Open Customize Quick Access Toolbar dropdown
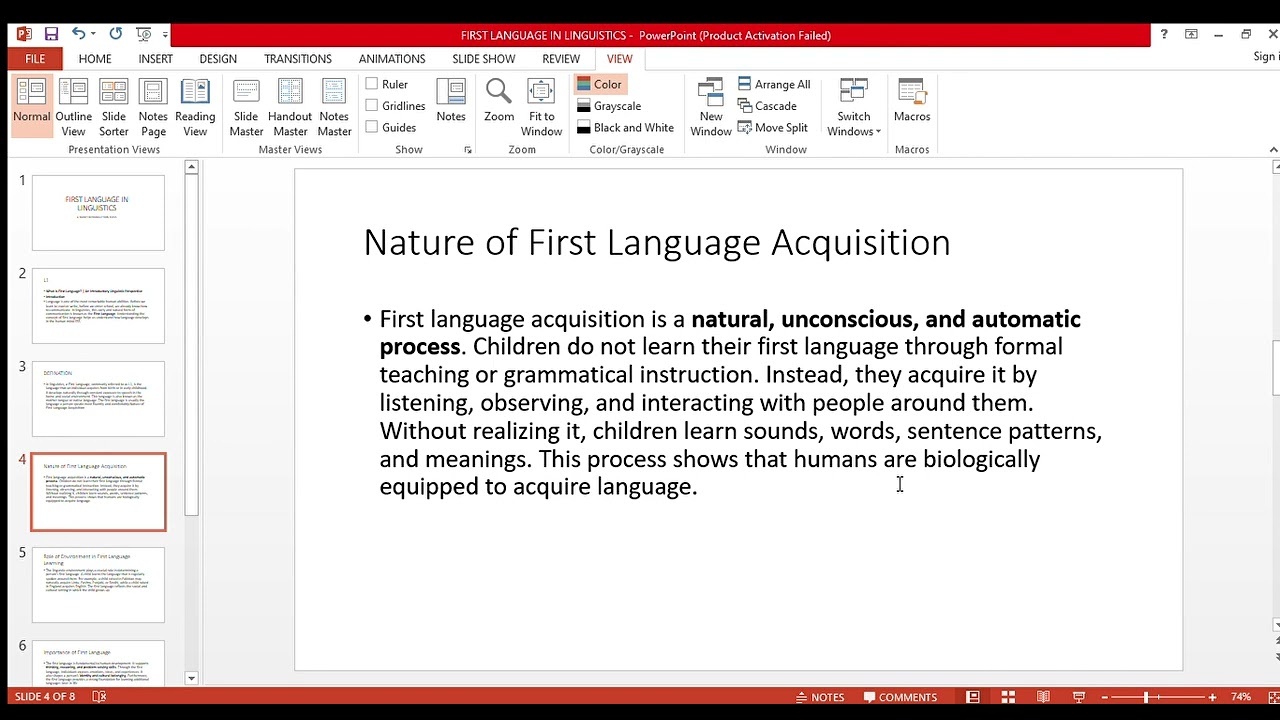 pyautogui.click(x=165, y=35)
